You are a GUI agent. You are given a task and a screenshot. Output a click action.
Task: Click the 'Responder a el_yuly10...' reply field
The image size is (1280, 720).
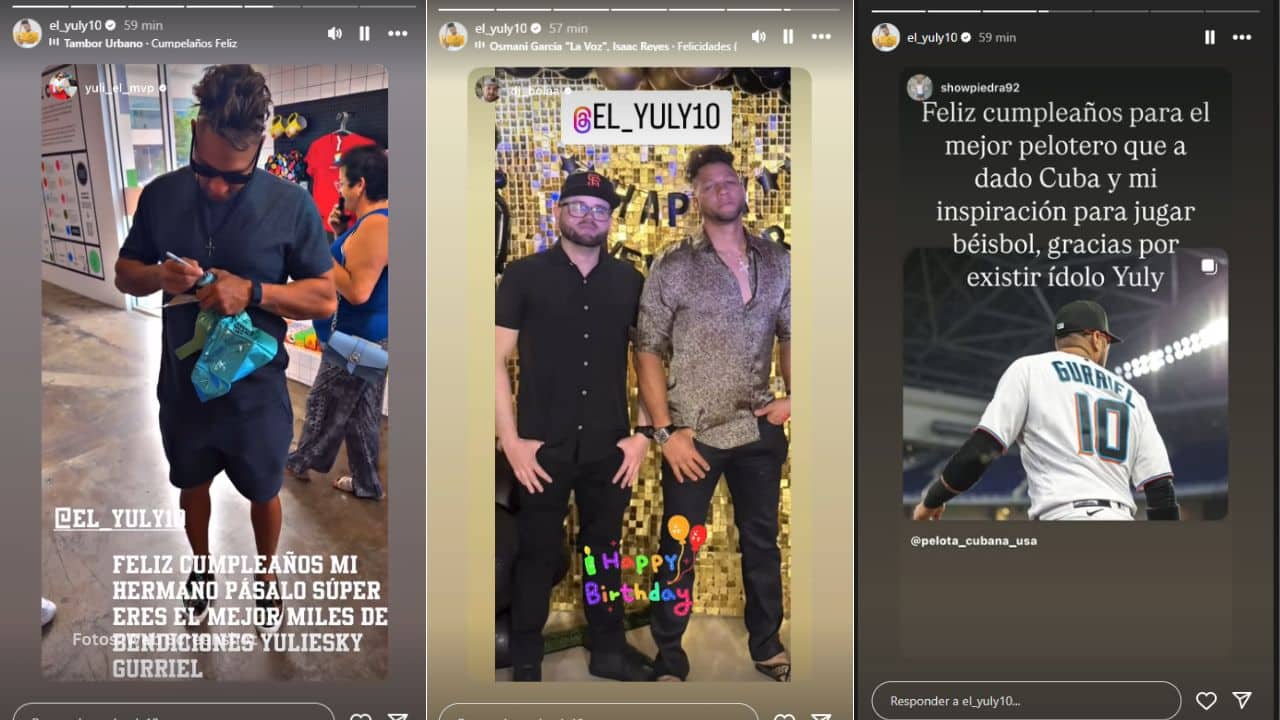(x=1026, y=701)
